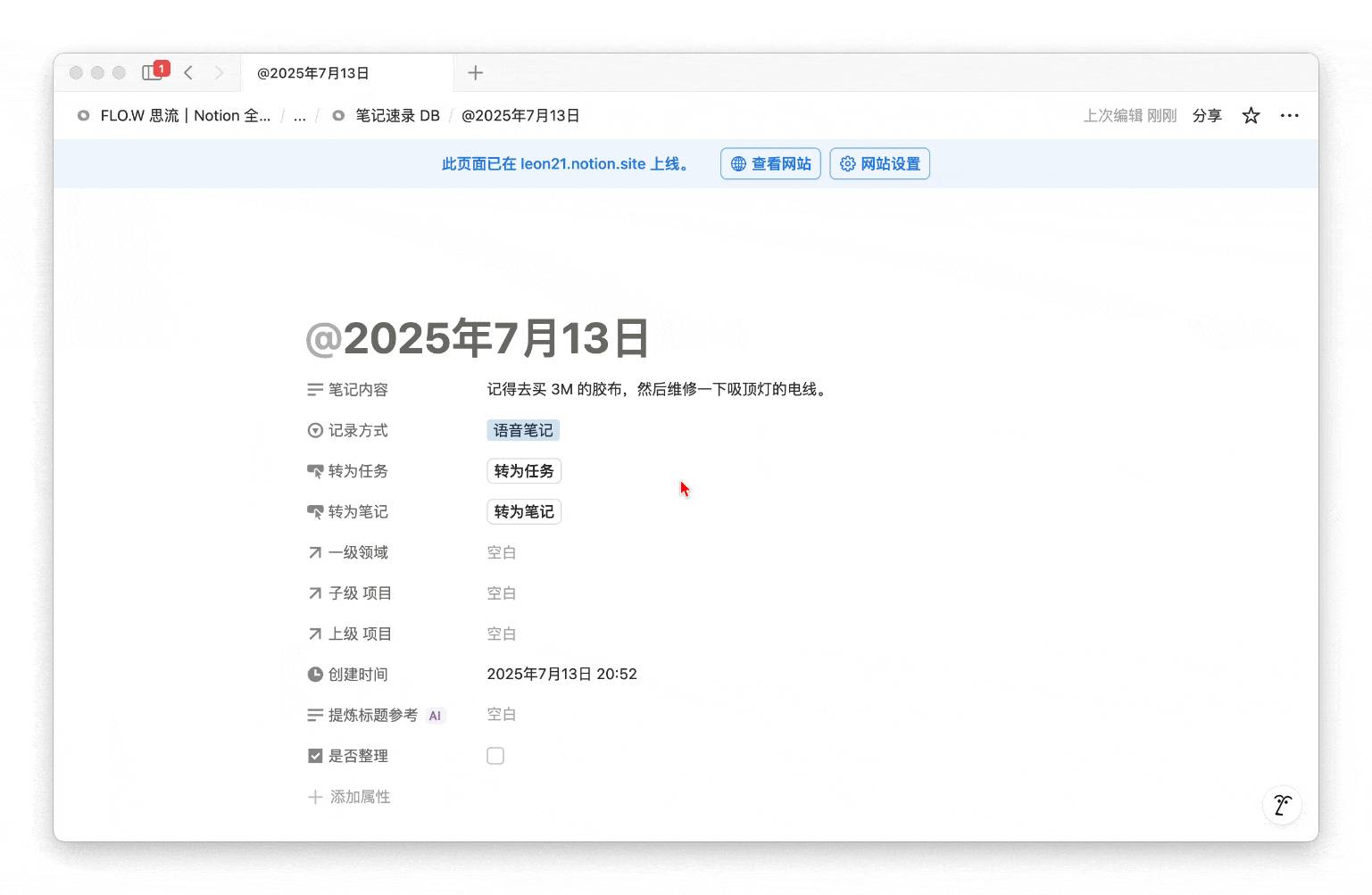
Task: Click the 2025年7月13日 20:52 creation time value
Action: [561, 674]
